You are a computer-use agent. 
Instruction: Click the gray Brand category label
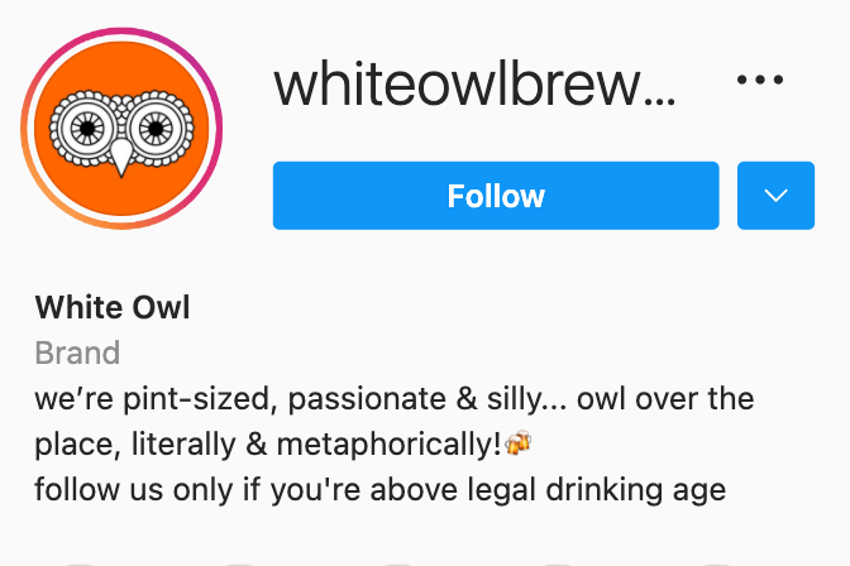(77, 353)
